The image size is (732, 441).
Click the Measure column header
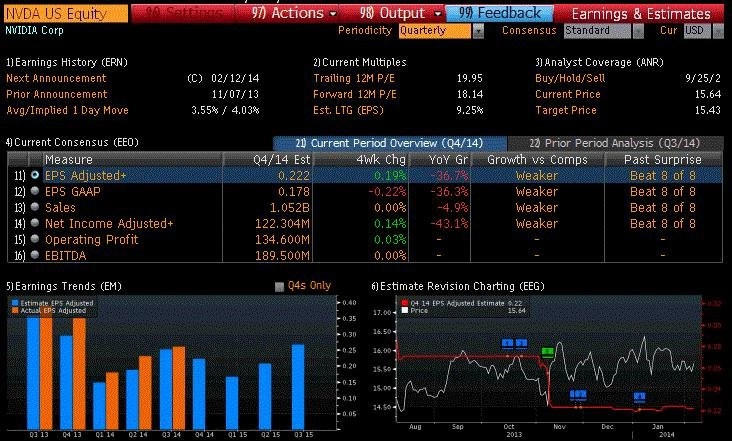69,160
